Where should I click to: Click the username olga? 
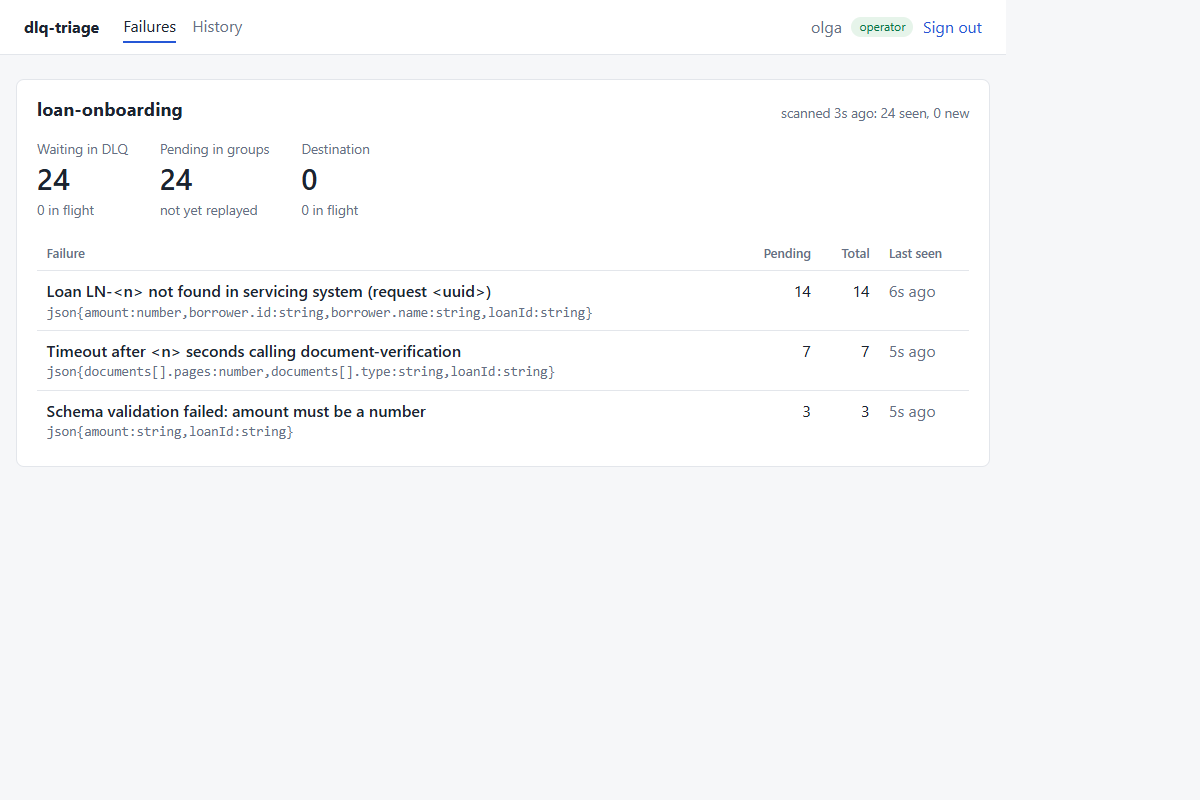click(826, 28)
